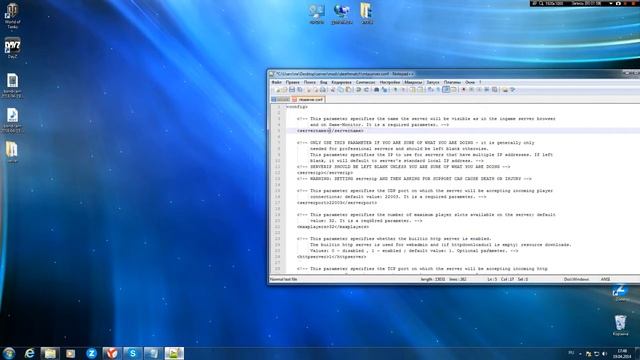The height and width of the screenshot is (360, 640).
Task: Click the Redo toolbar icon
Action: coord(366,89)
